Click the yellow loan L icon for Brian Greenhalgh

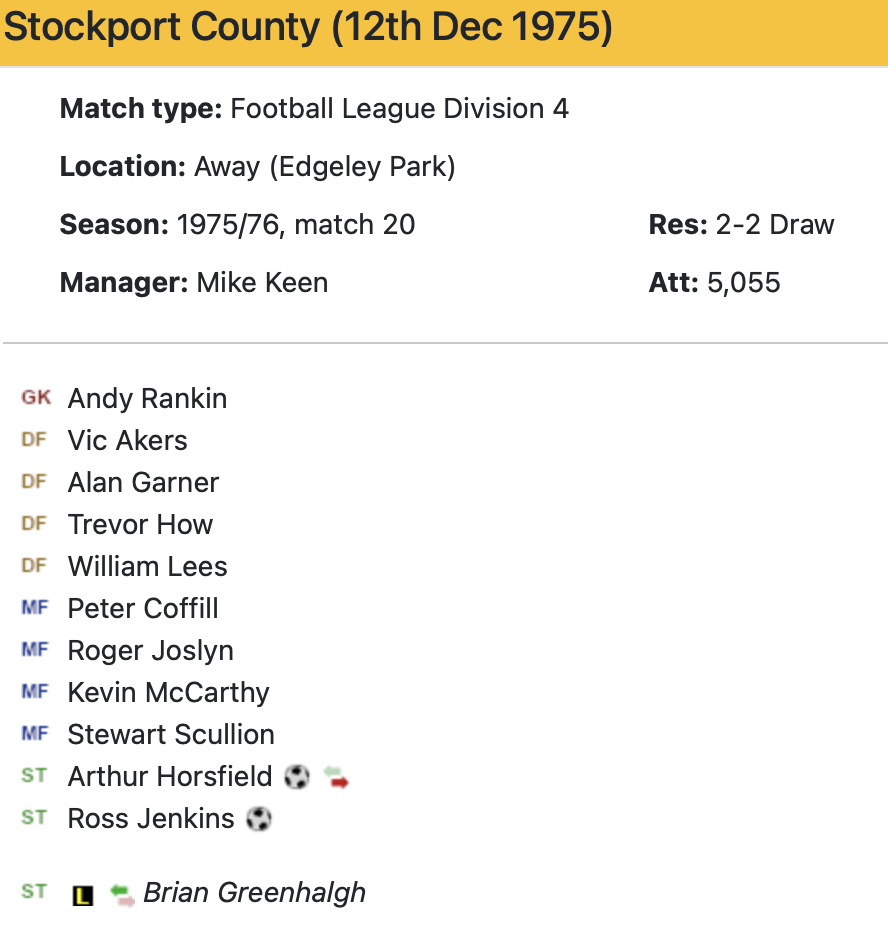pyautogui.click(x=83, y=895)
